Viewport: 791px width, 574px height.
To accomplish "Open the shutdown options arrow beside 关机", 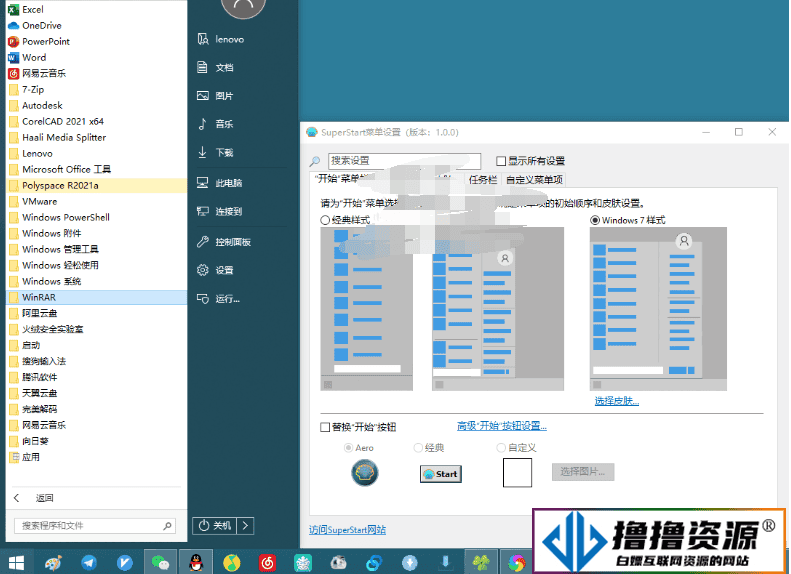I will point(246,526).
